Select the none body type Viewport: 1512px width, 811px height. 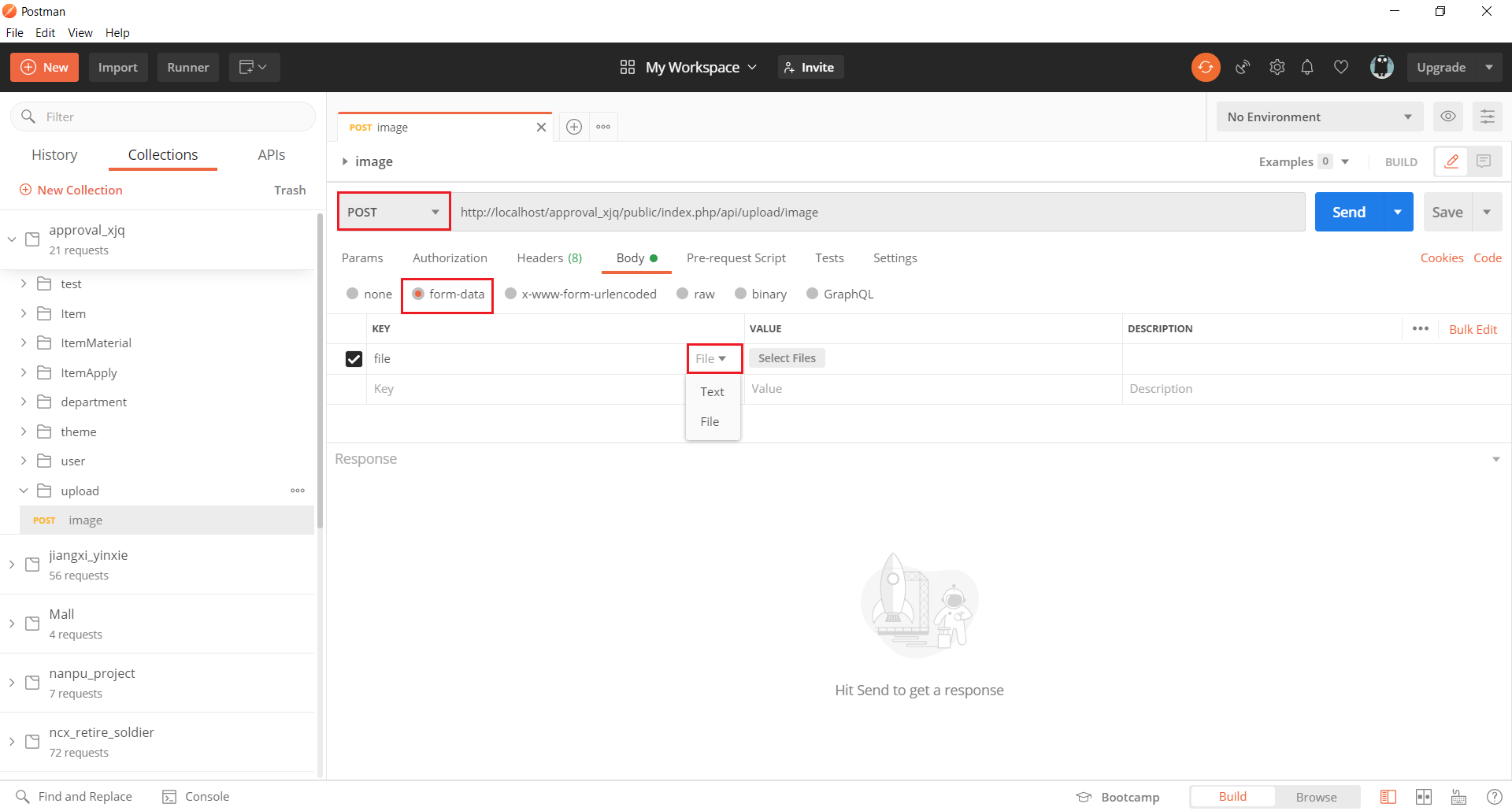[x=352, y=294]
